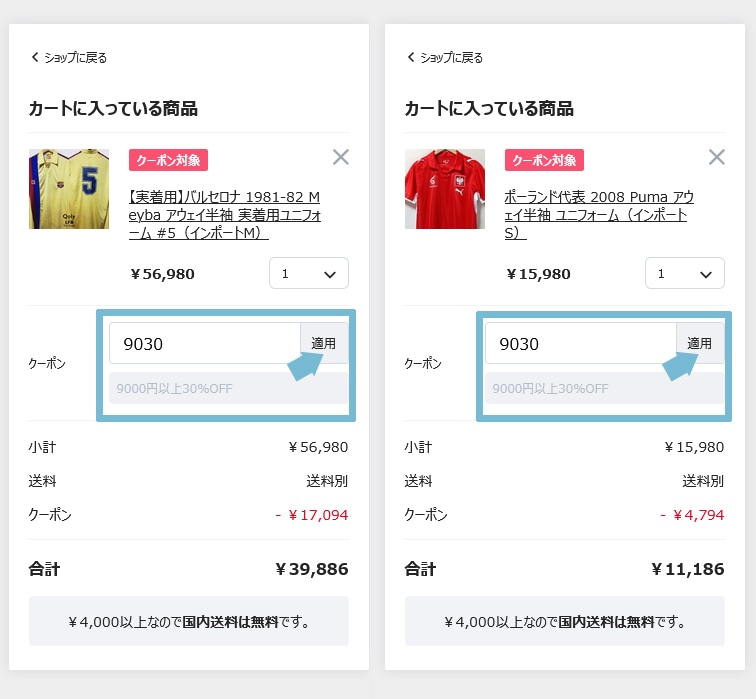
Task: Open the Barcelona jersey quantity dropdown
Action: pos(309,274)
